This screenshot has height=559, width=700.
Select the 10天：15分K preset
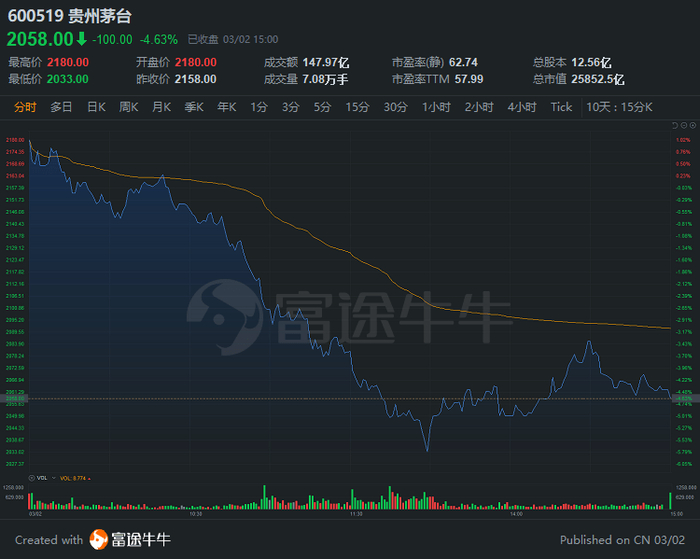[x=620, y=107]
